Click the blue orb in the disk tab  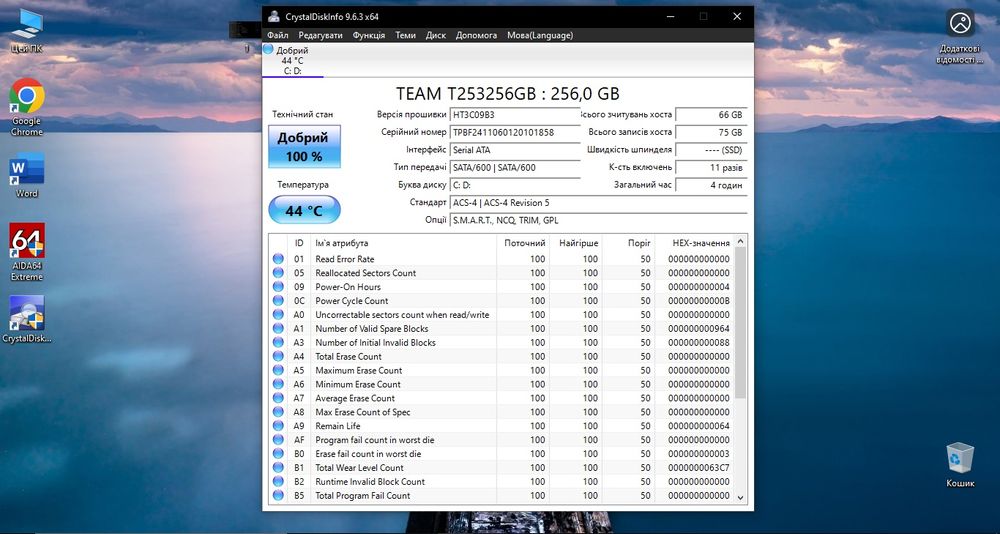(x=268, y=49)
